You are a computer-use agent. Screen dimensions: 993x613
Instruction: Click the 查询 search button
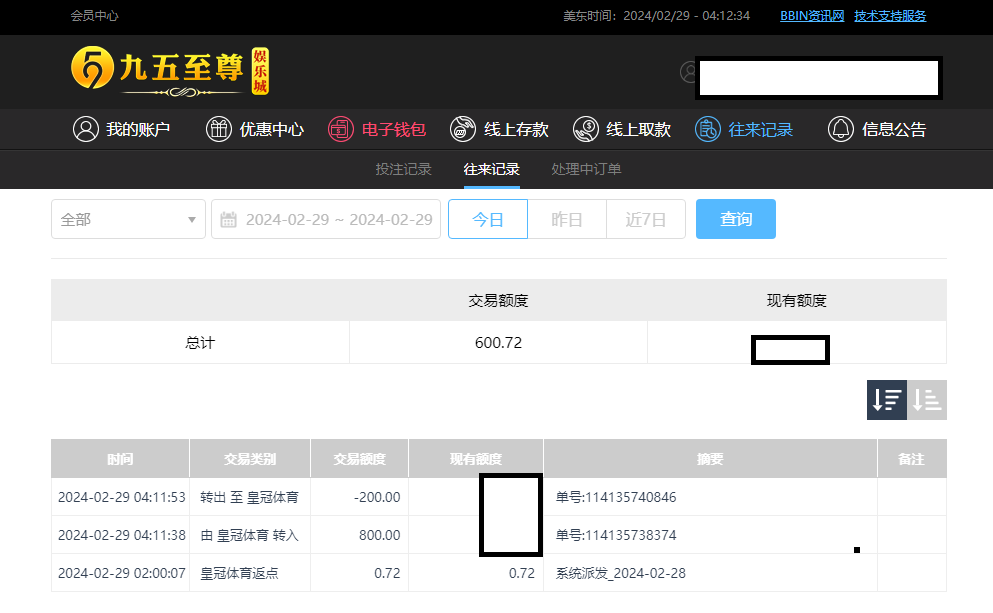point(736,219)
